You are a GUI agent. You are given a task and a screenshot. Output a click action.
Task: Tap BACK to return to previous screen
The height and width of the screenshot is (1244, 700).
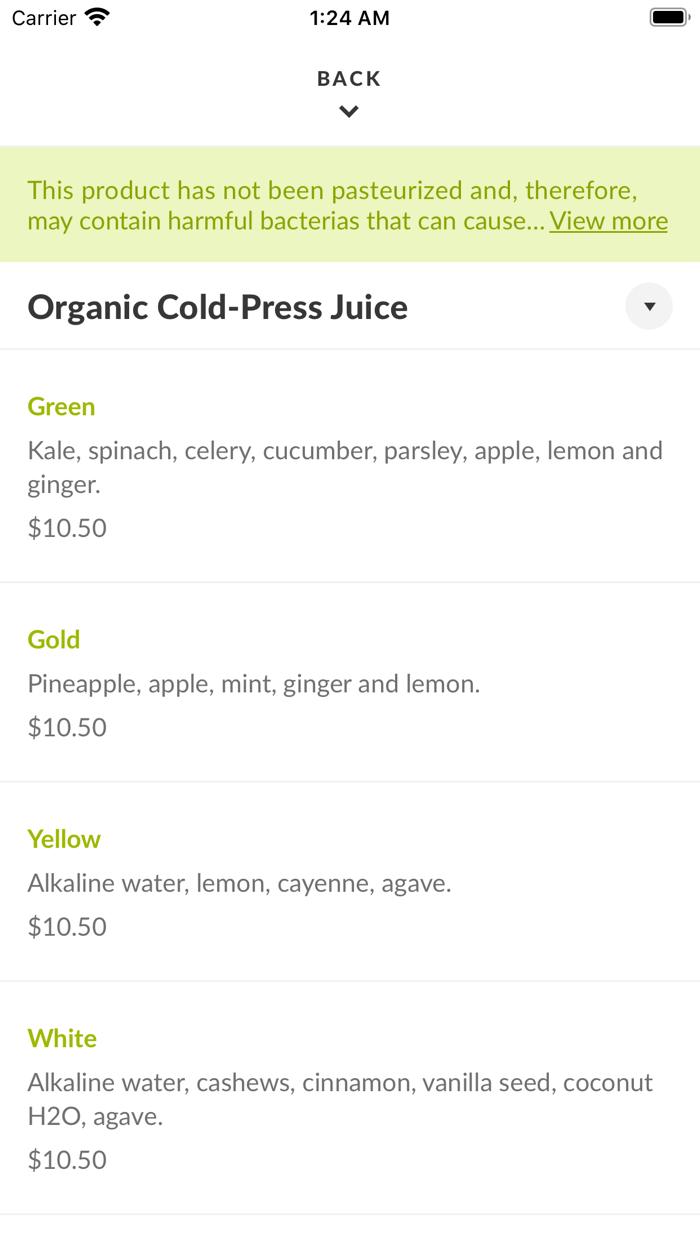[348, 77]
